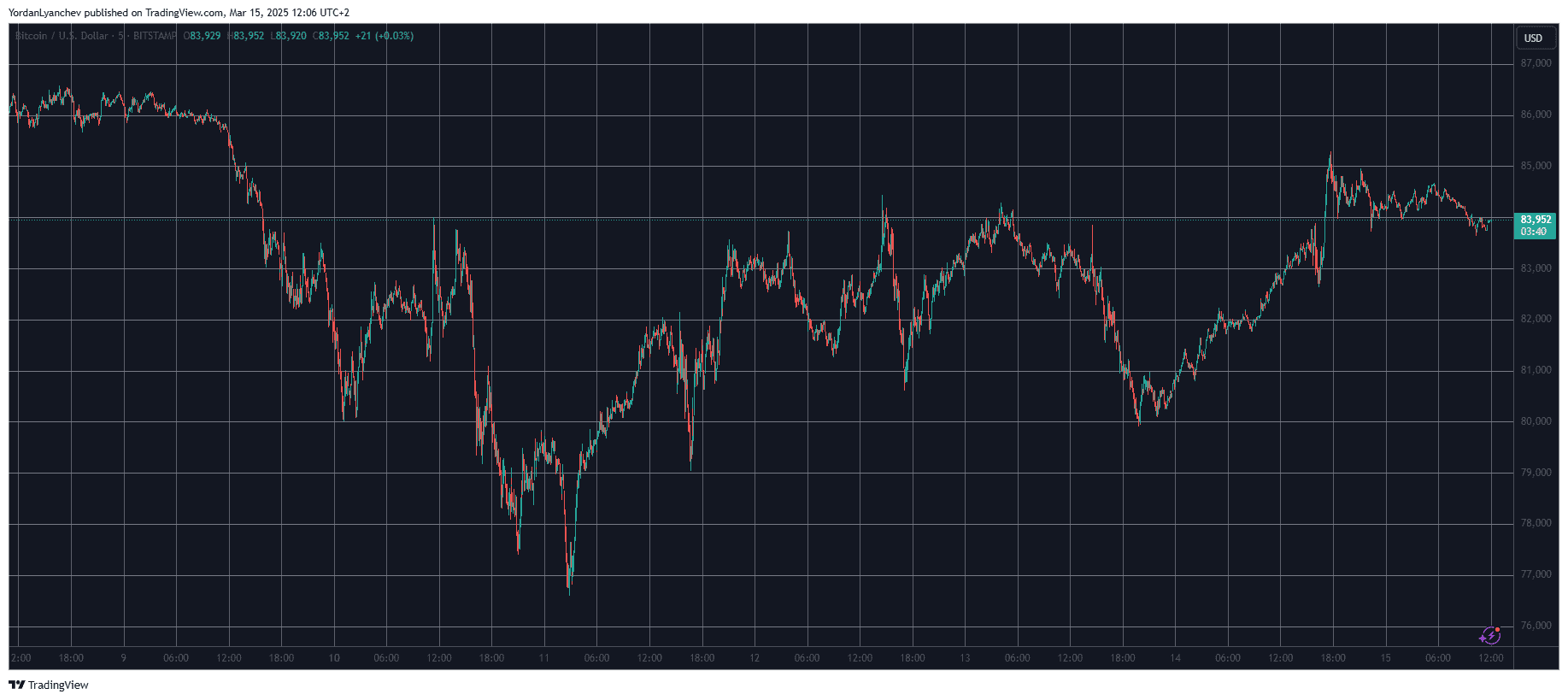Click the 82,000 price axis label
Screen dimensions: 1568x700
tap(1536, 319)
